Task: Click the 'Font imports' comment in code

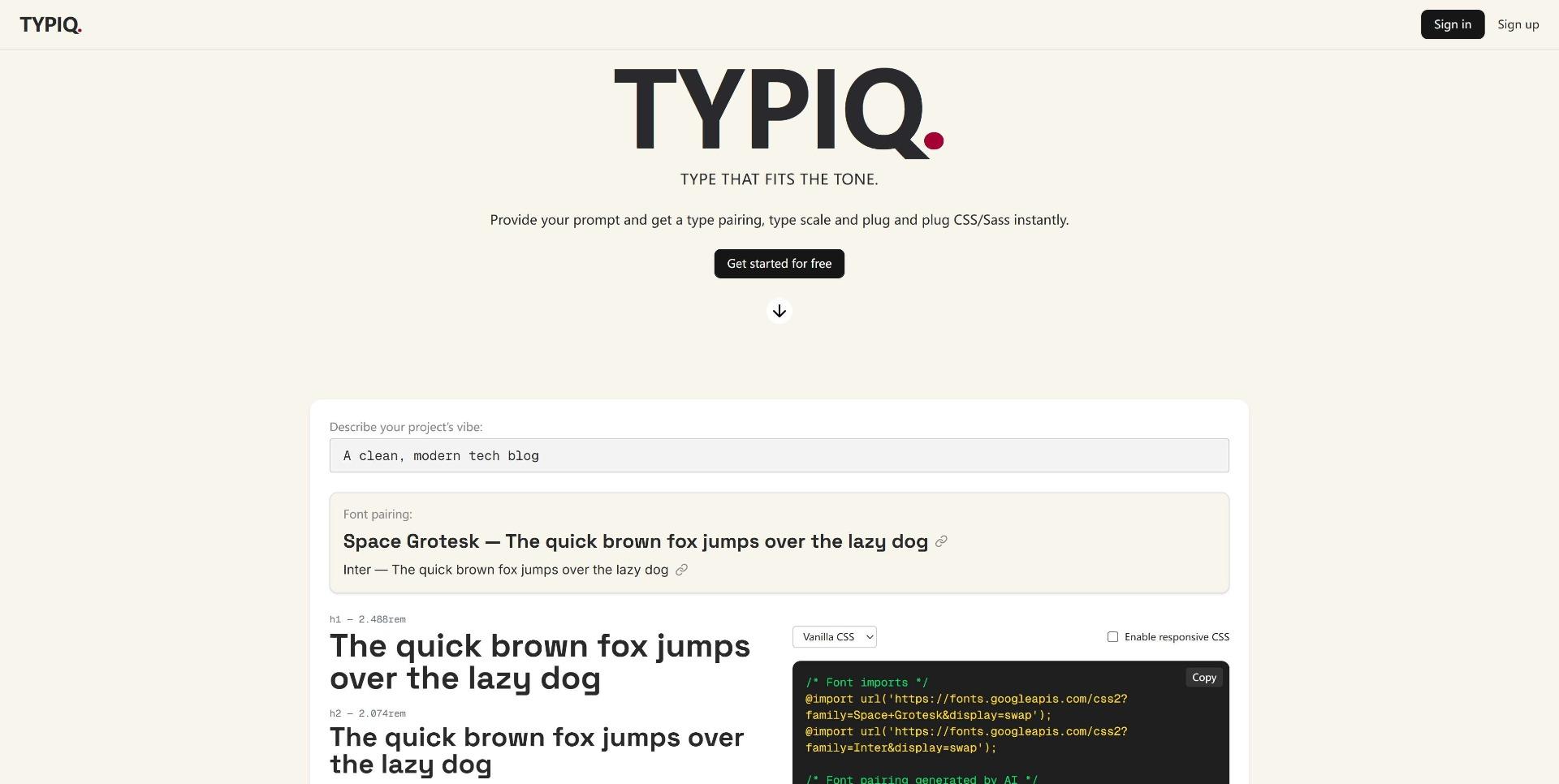Action: pyautogui.click(x=866, y=683)
